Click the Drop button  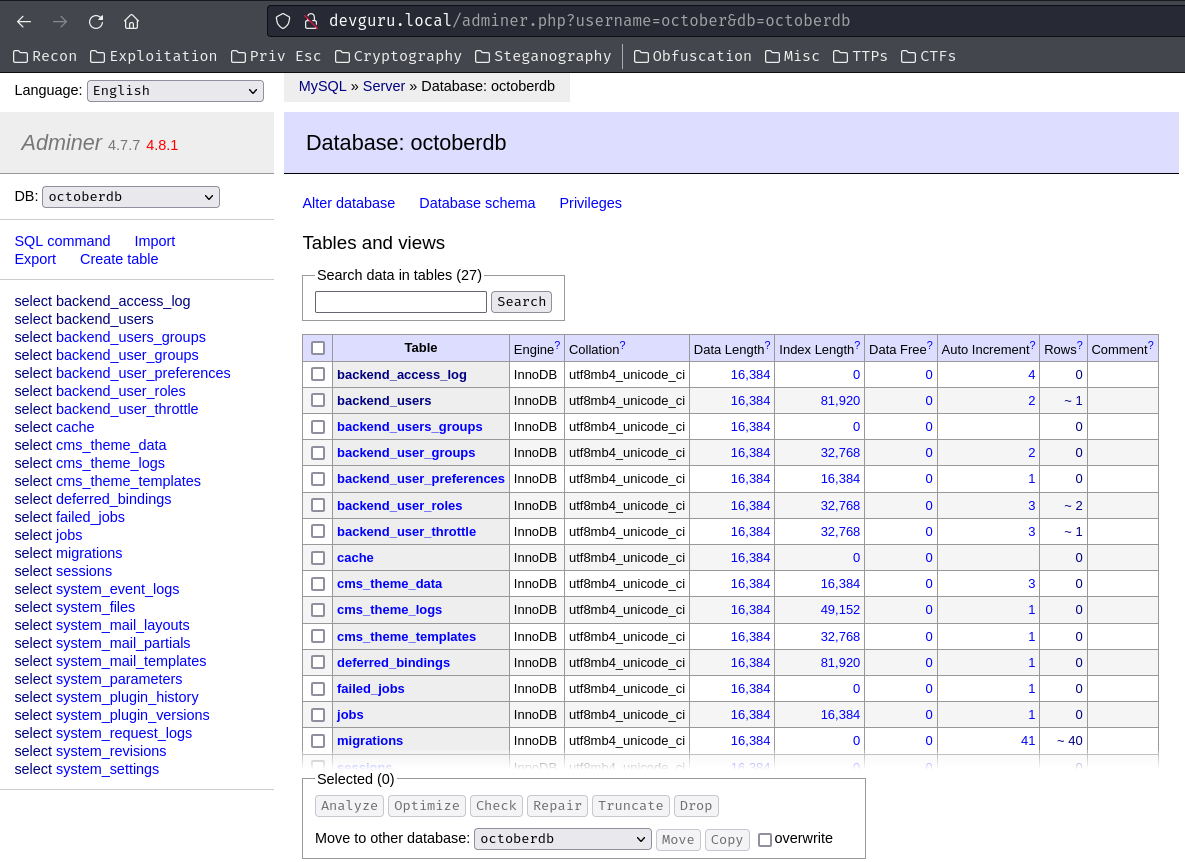695,806
